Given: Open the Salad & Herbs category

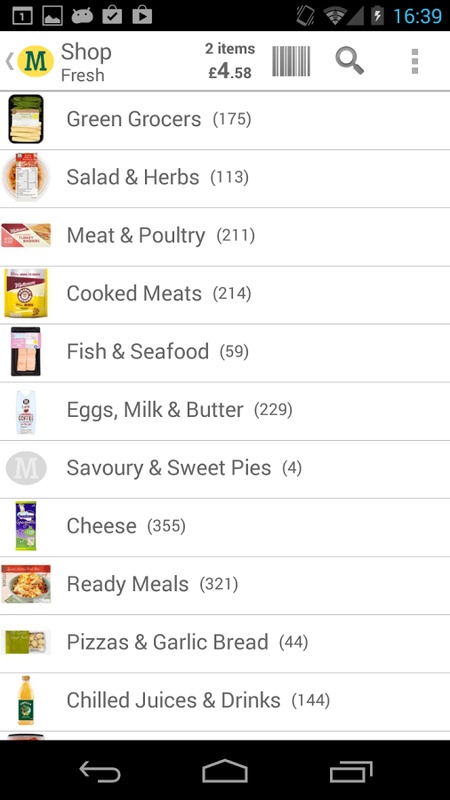Looking at the screenshot, I should coord(225,178).
